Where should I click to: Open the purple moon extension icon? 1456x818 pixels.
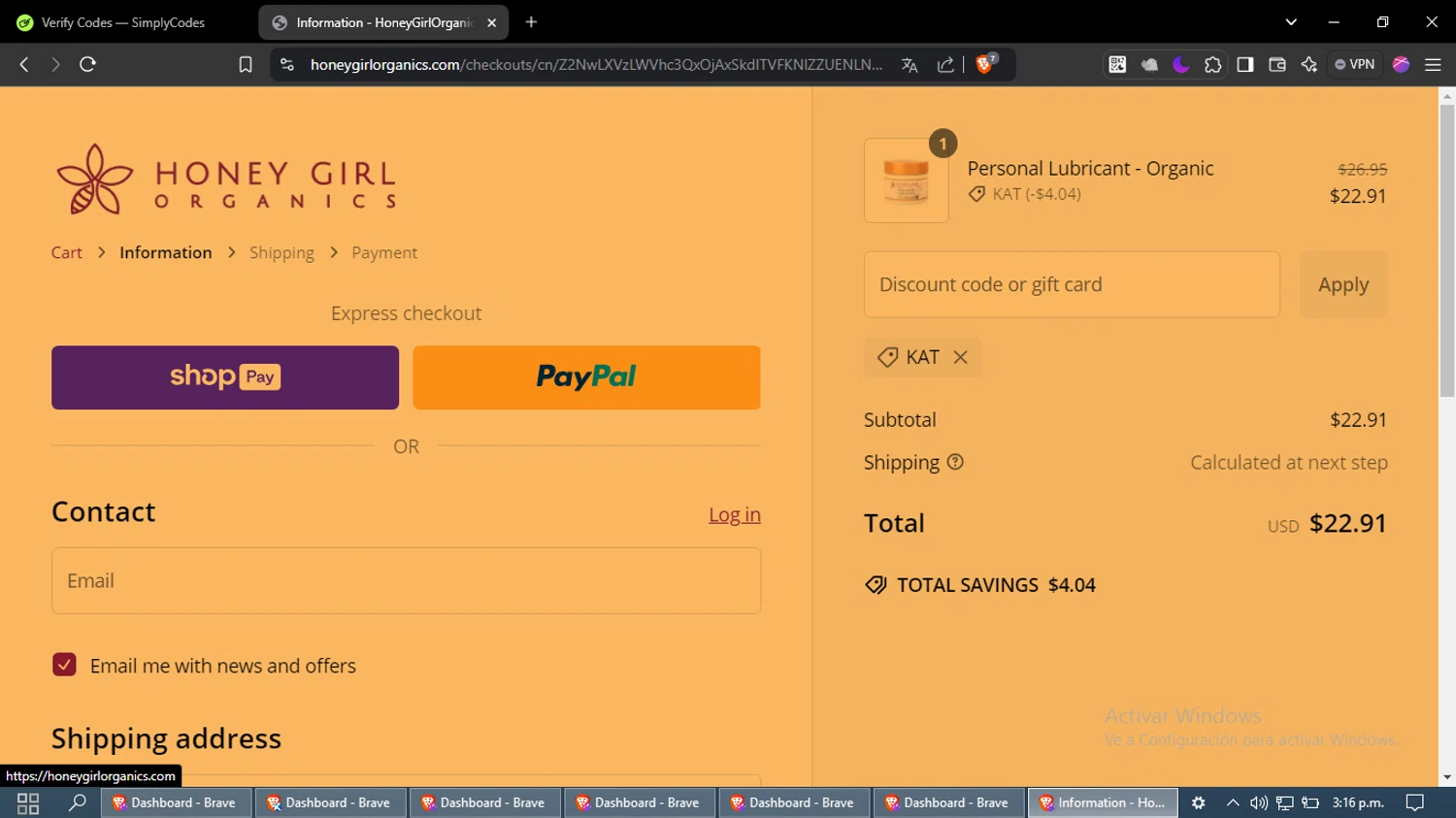pos(1181,64)
